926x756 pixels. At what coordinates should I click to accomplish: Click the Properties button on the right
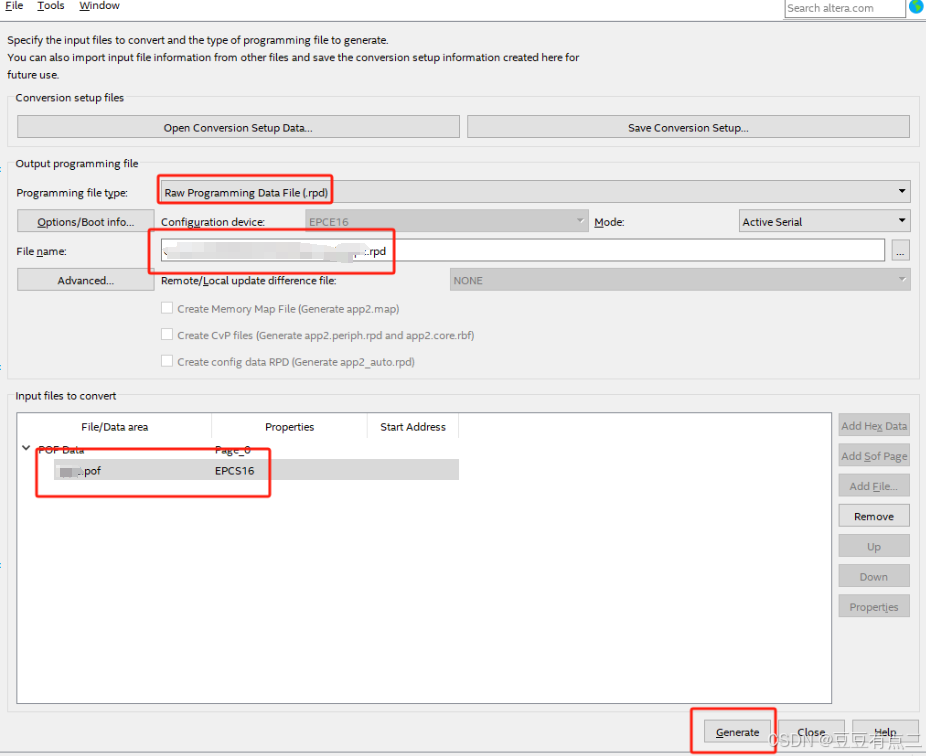874,607
